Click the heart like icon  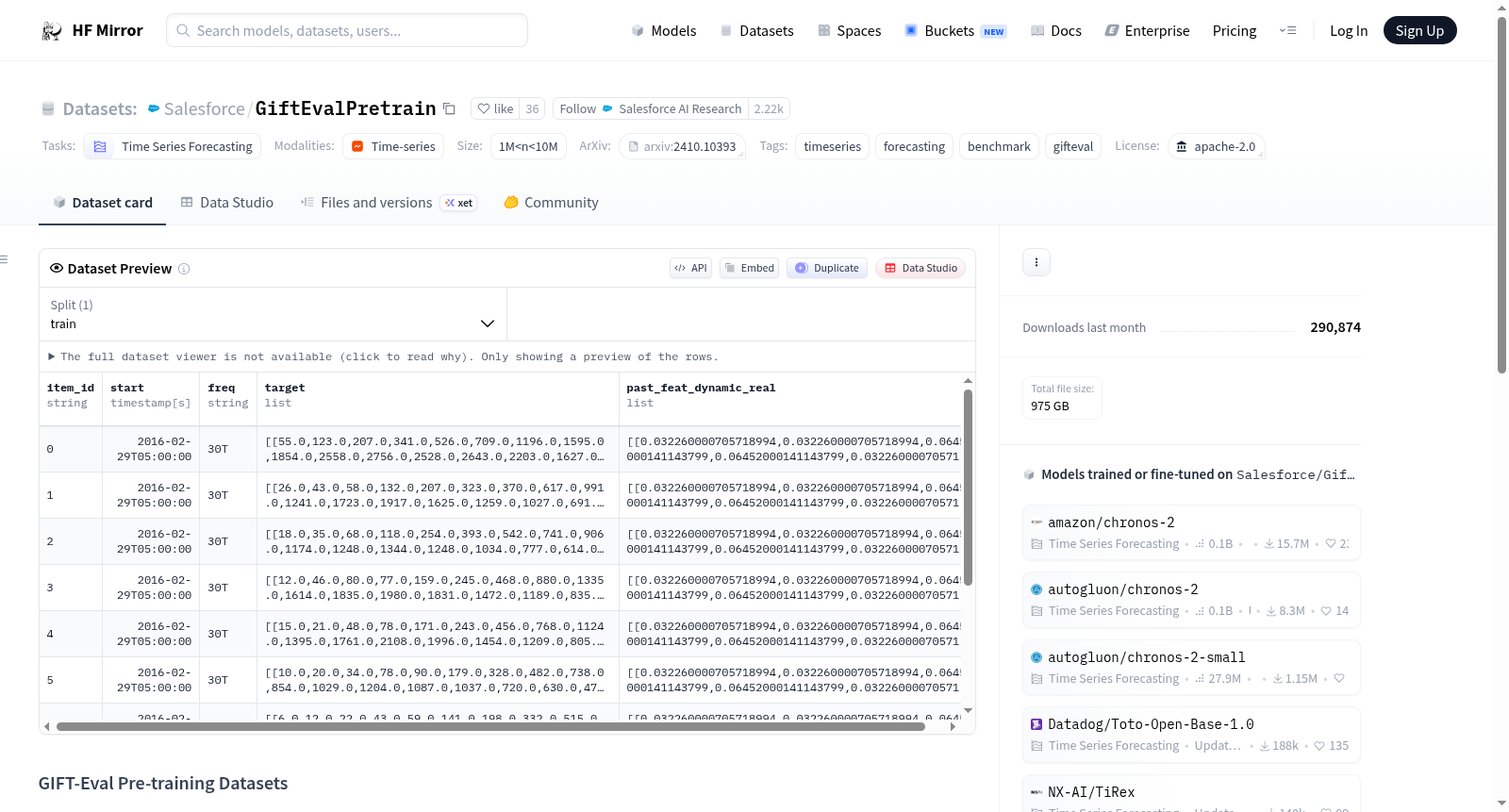coord(484,109)
